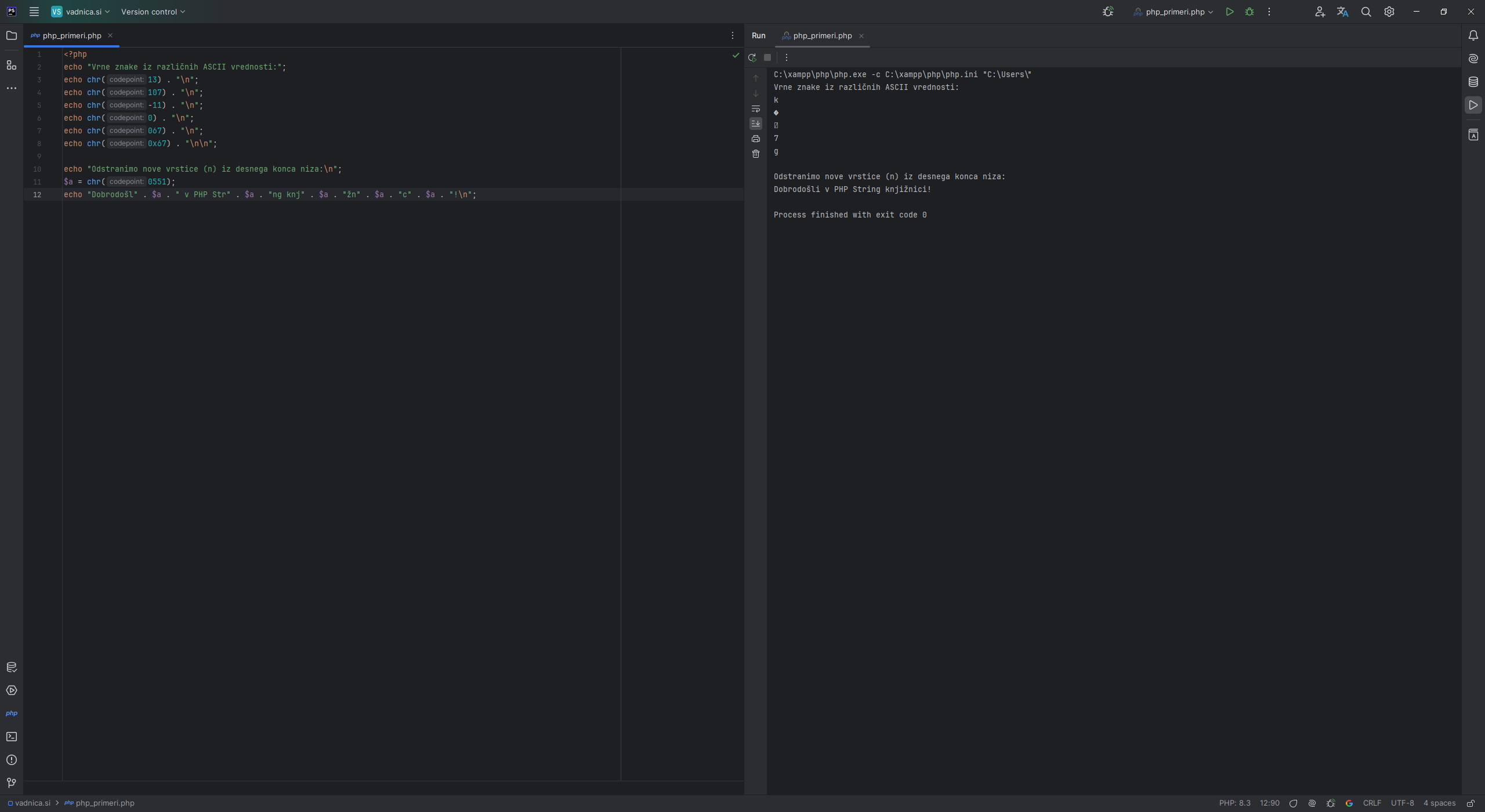Rerun the script in the Run panel
Screen dimensions: 1485x812
coord(752,57)
